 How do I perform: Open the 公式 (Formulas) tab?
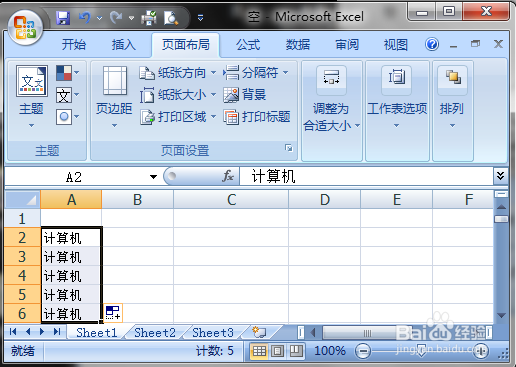[248, 45]
